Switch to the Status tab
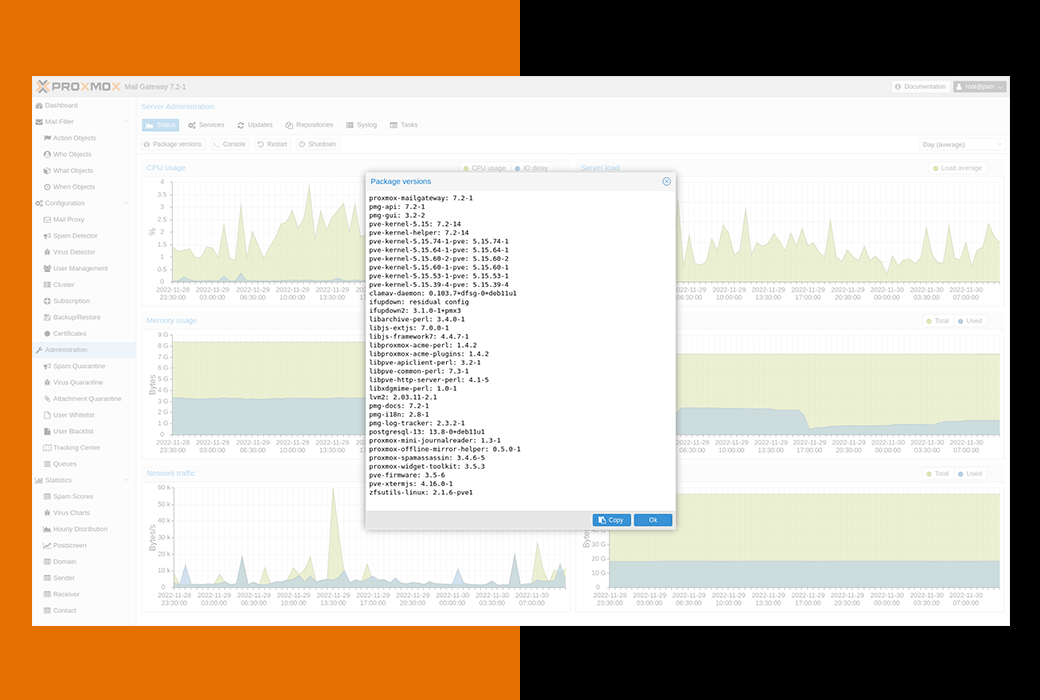 pyautogui.click(x=161, y=125)
